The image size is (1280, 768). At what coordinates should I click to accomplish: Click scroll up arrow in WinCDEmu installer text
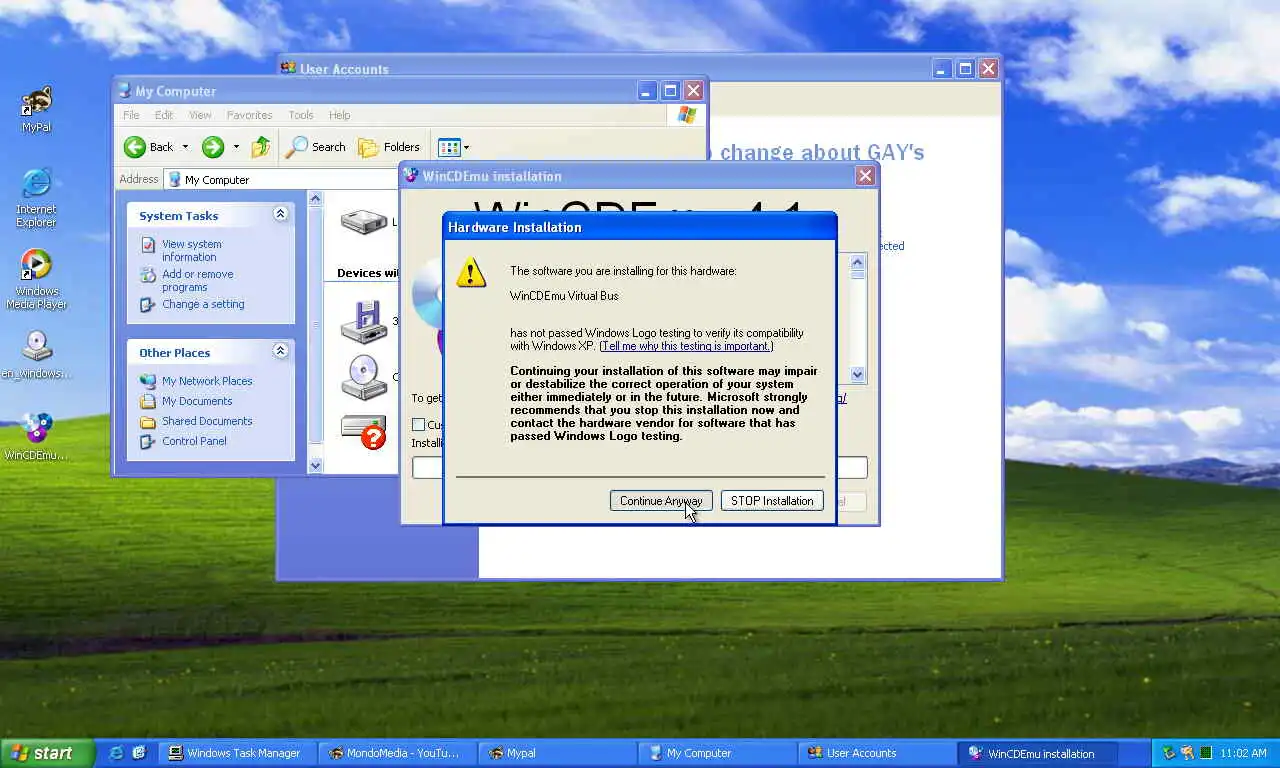point(857,262)
